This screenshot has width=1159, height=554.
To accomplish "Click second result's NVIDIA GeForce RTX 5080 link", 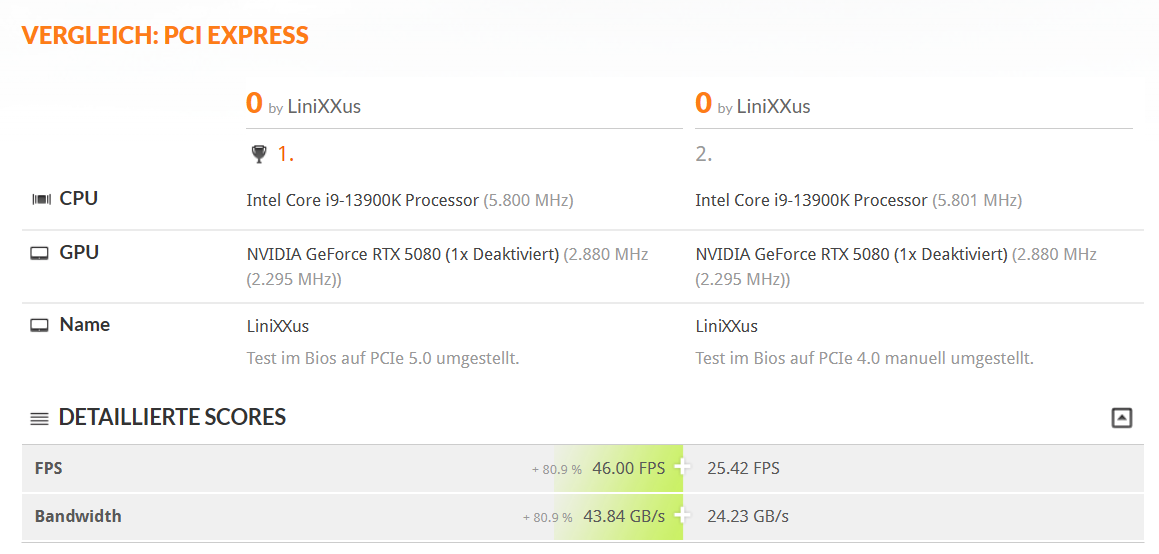I will tap(852, 255).
